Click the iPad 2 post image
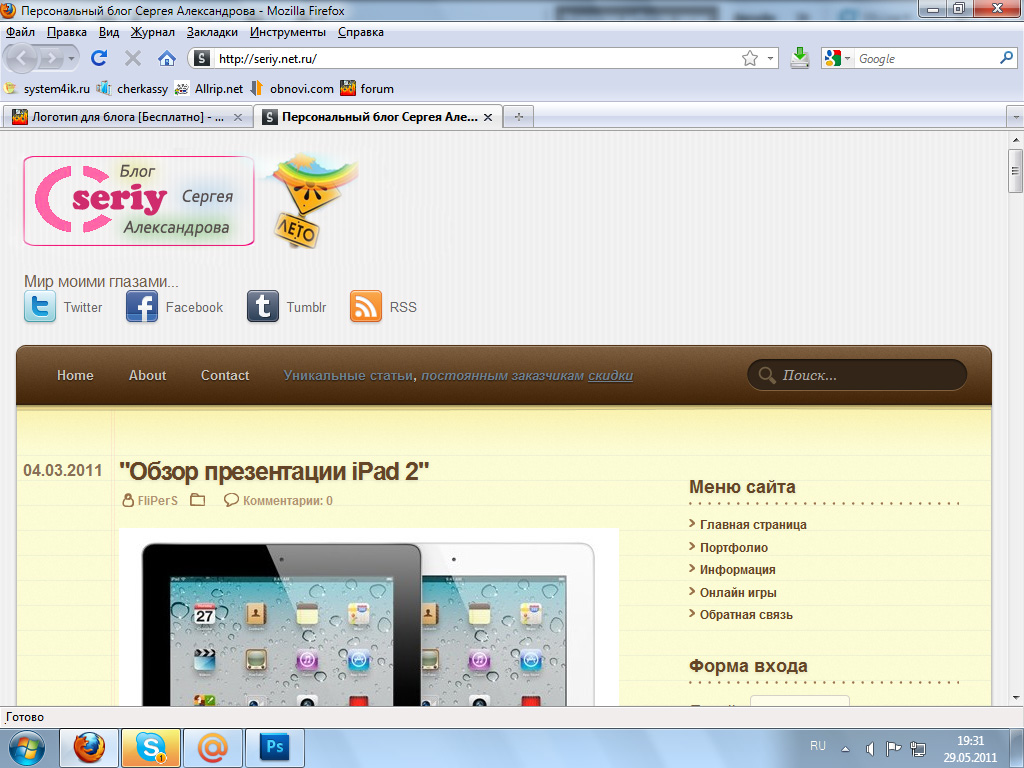This screenshot has height=768, width=1024. pos(369,617)
